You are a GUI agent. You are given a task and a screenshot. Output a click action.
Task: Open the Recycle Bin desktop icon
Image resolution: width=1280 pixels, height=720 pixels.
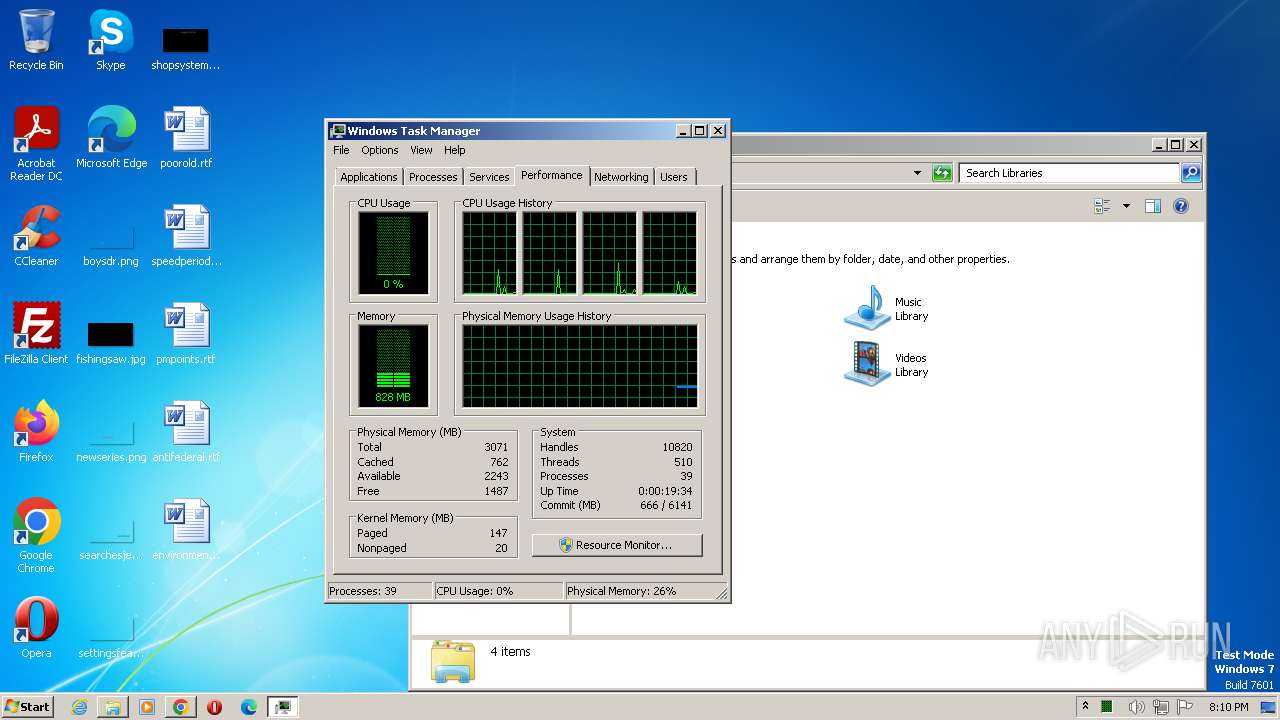[x=36, y=40]
